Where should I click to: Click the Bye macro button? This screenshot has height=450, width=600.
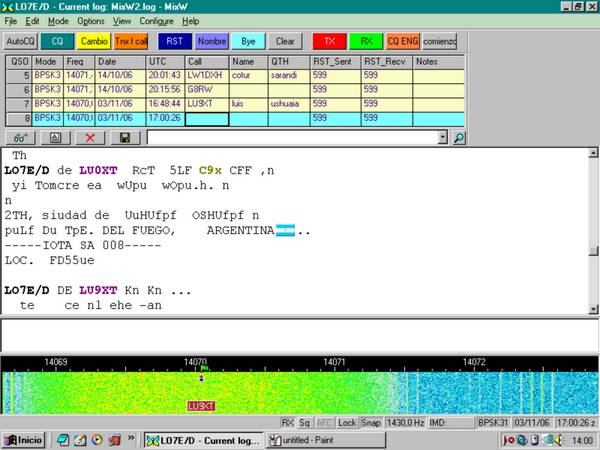click(x=248, y=41)
